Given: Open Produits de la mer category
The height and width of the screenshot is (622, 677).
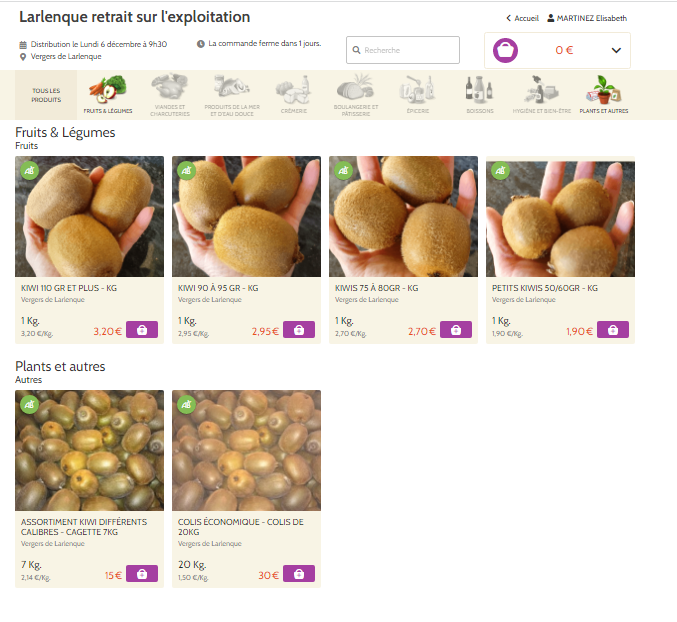Looking at the screenshot, I should tap(232, 95).
